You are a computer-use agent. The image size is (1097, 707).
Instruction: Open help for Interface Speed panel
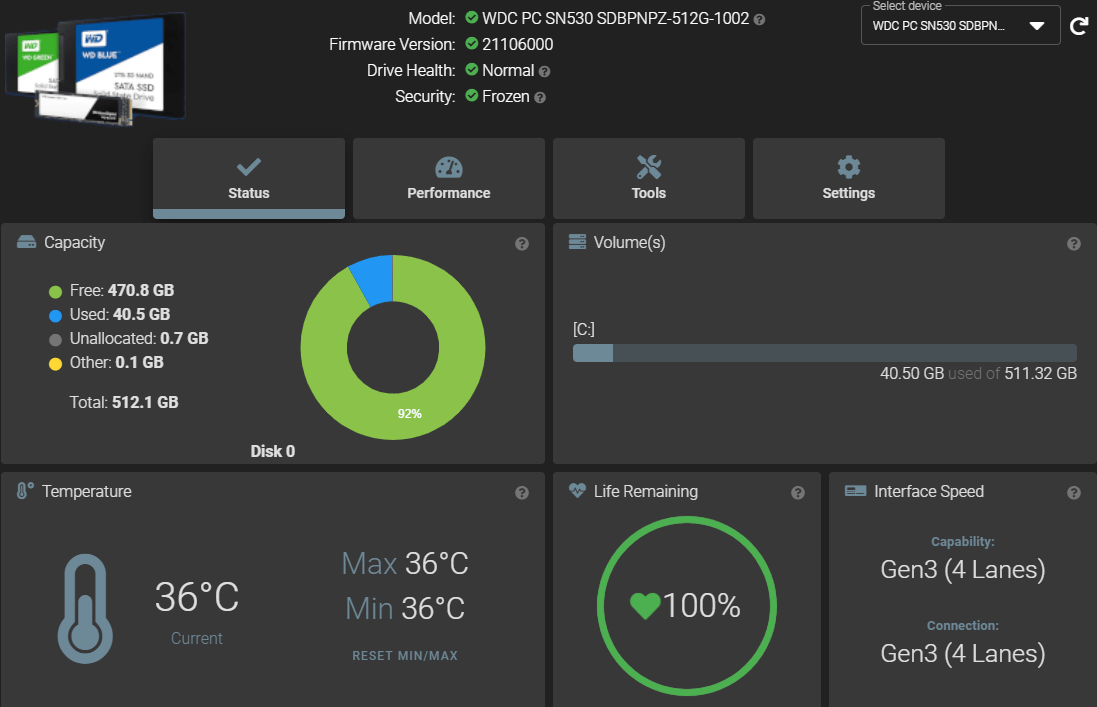pyautogui.click(x=1074, y=492)
